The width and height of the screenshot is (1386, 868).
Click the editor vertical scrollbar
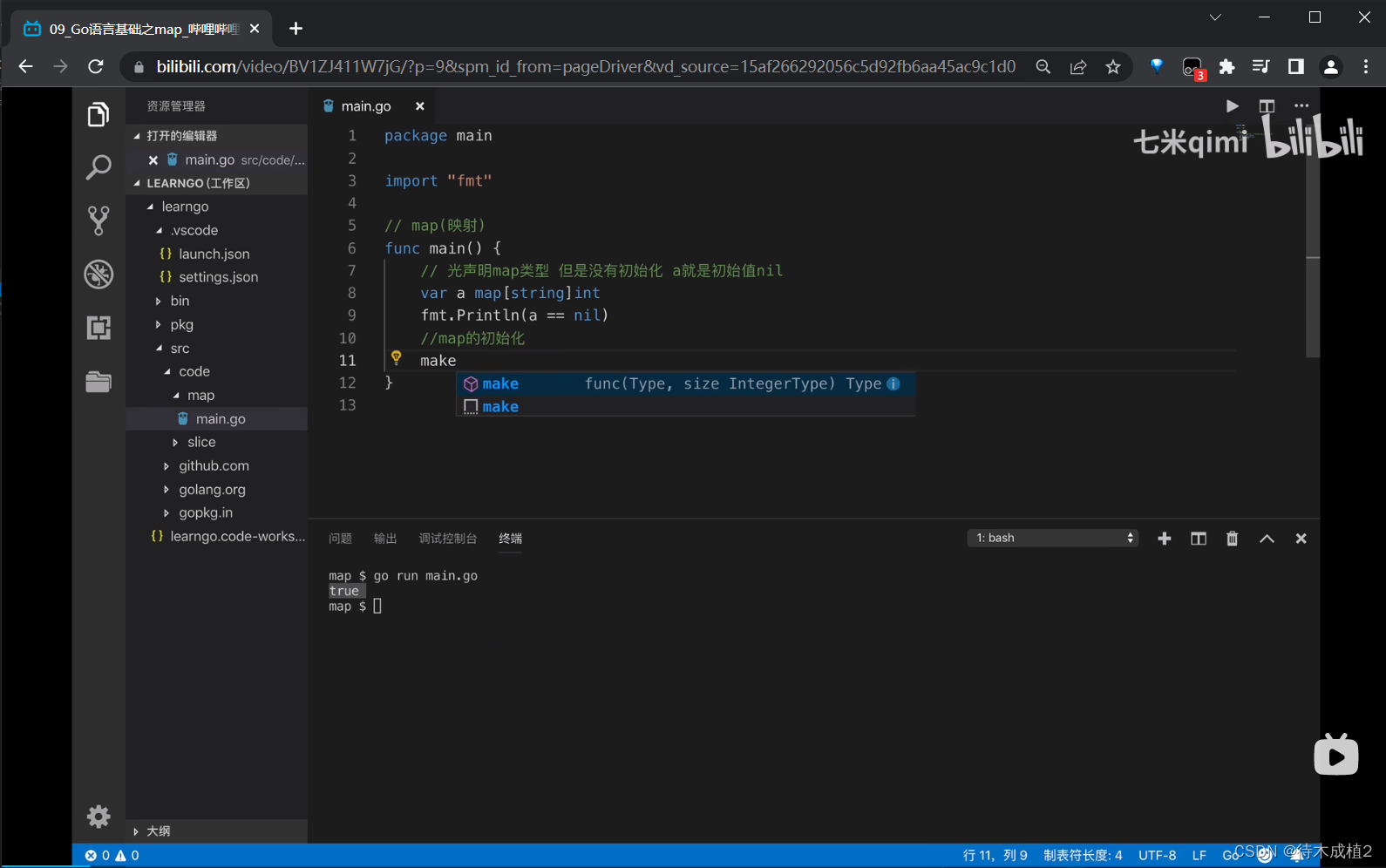(x=1313, y=241)
